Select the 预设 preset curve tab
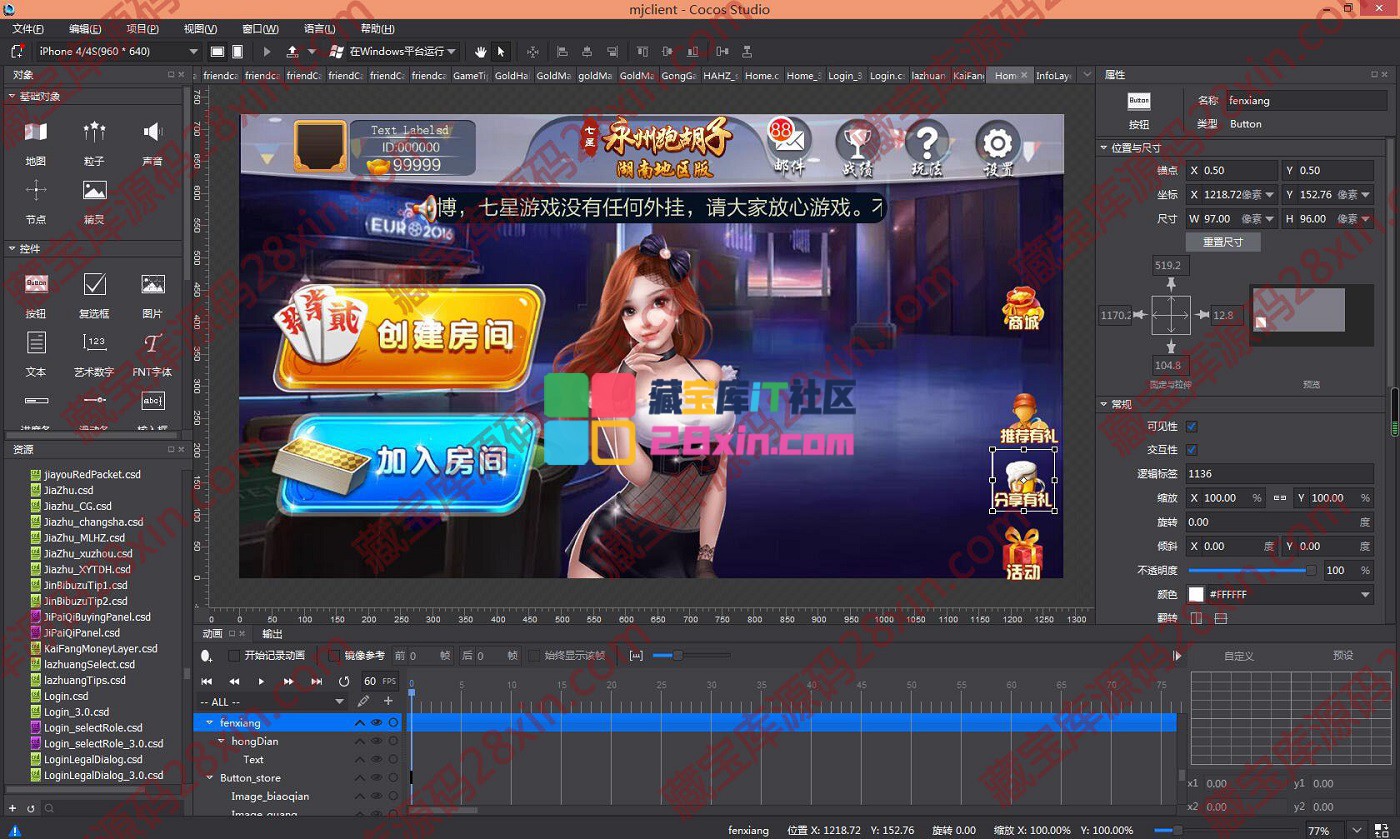 pos(1343,656)
